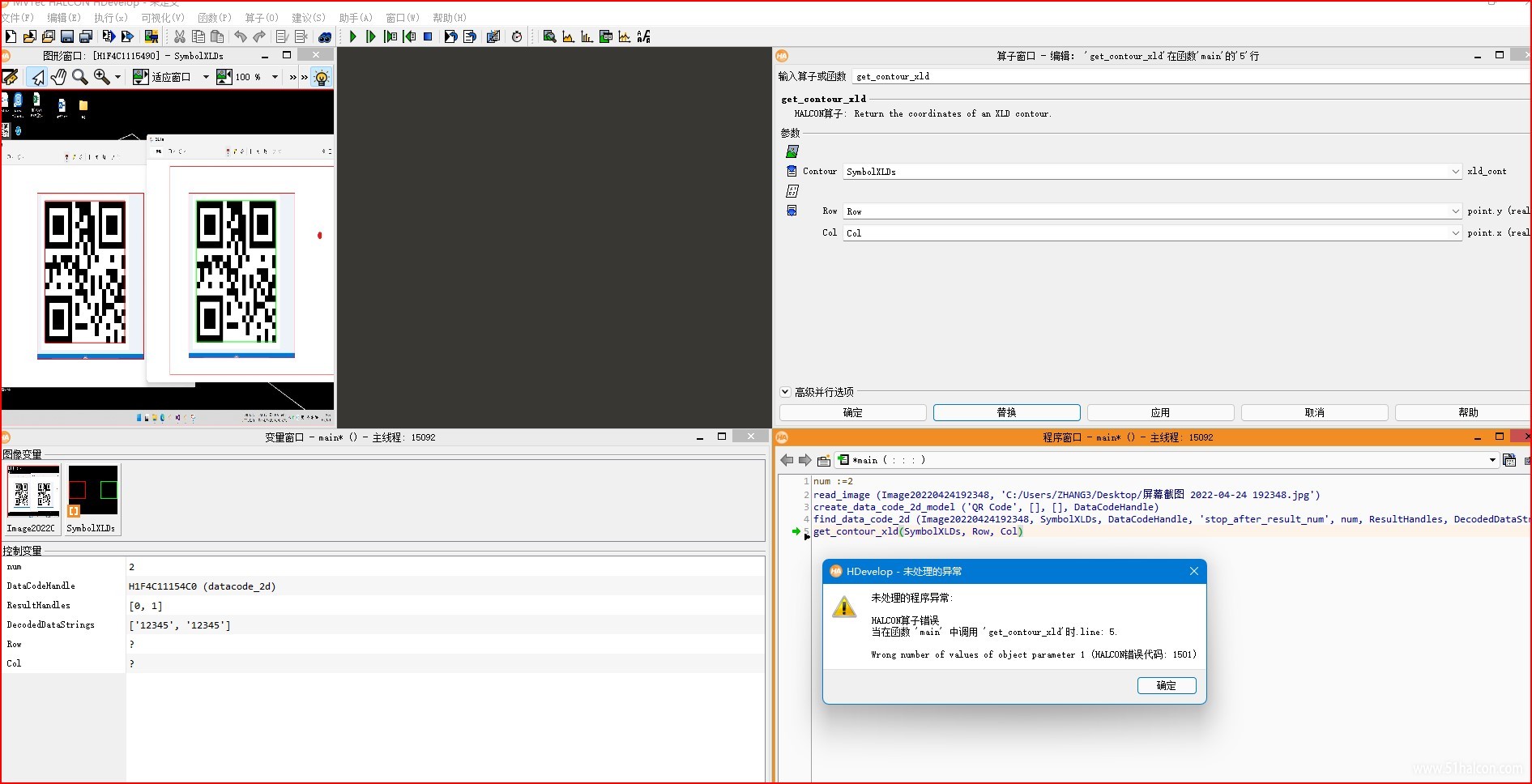Click the Cut scissors icon
The height and width of the screenshot is (784, 1532).
click(180, 36)
